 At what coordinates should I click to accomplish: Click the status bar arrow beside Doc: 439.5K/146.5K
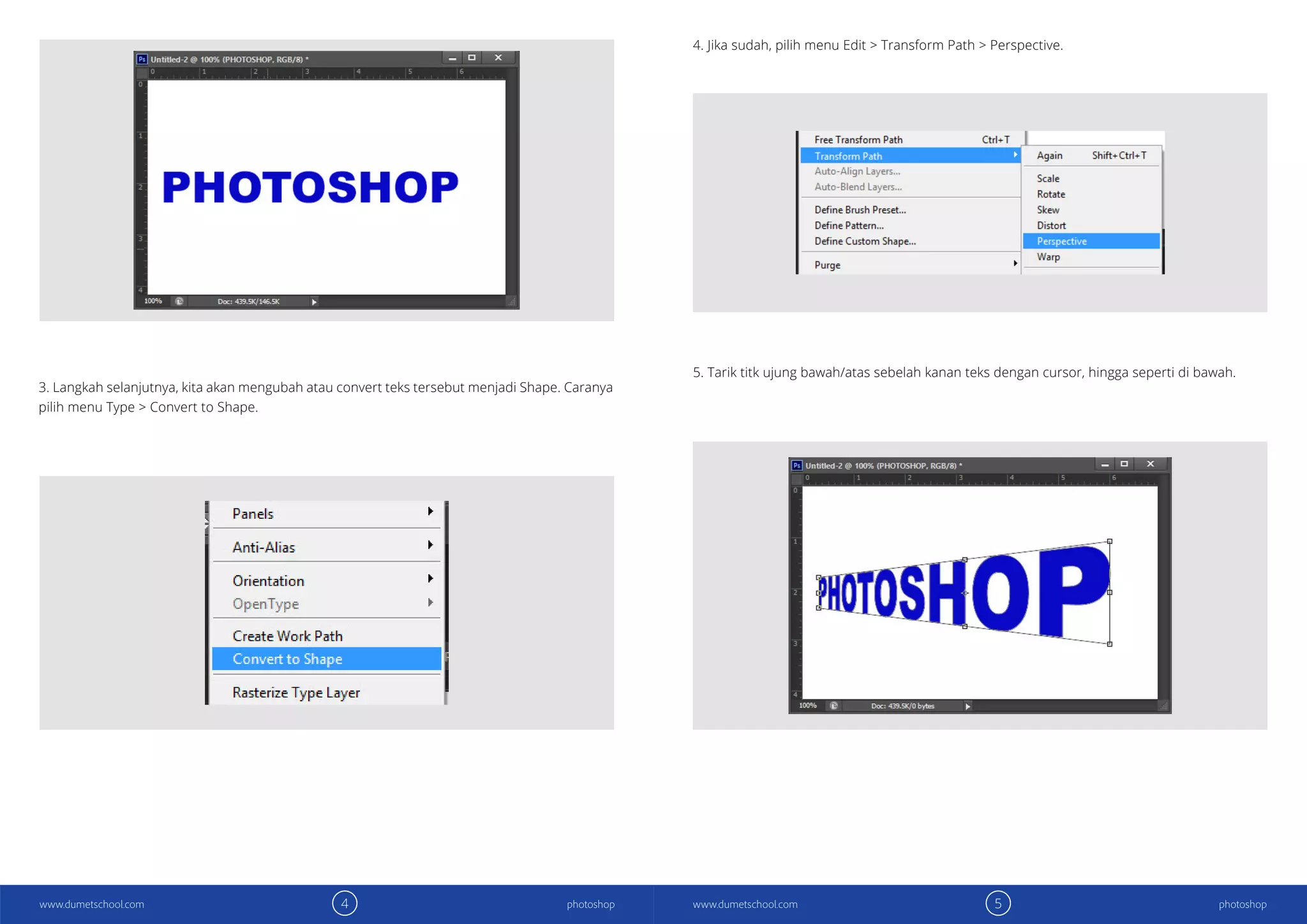[x=314, y=302]
